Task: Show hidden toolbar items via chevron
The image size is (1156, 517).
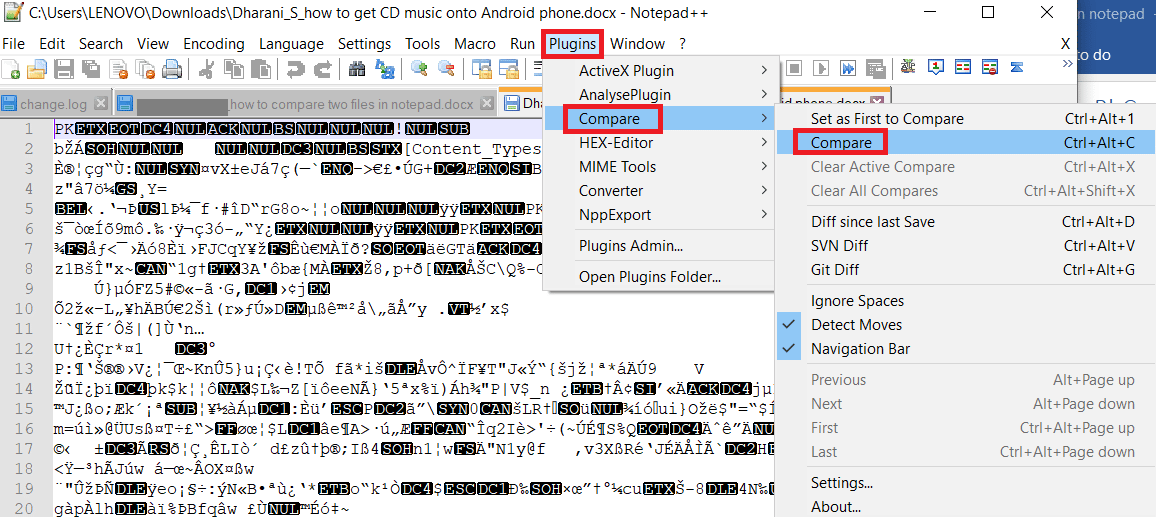Action: [1068, 63]
